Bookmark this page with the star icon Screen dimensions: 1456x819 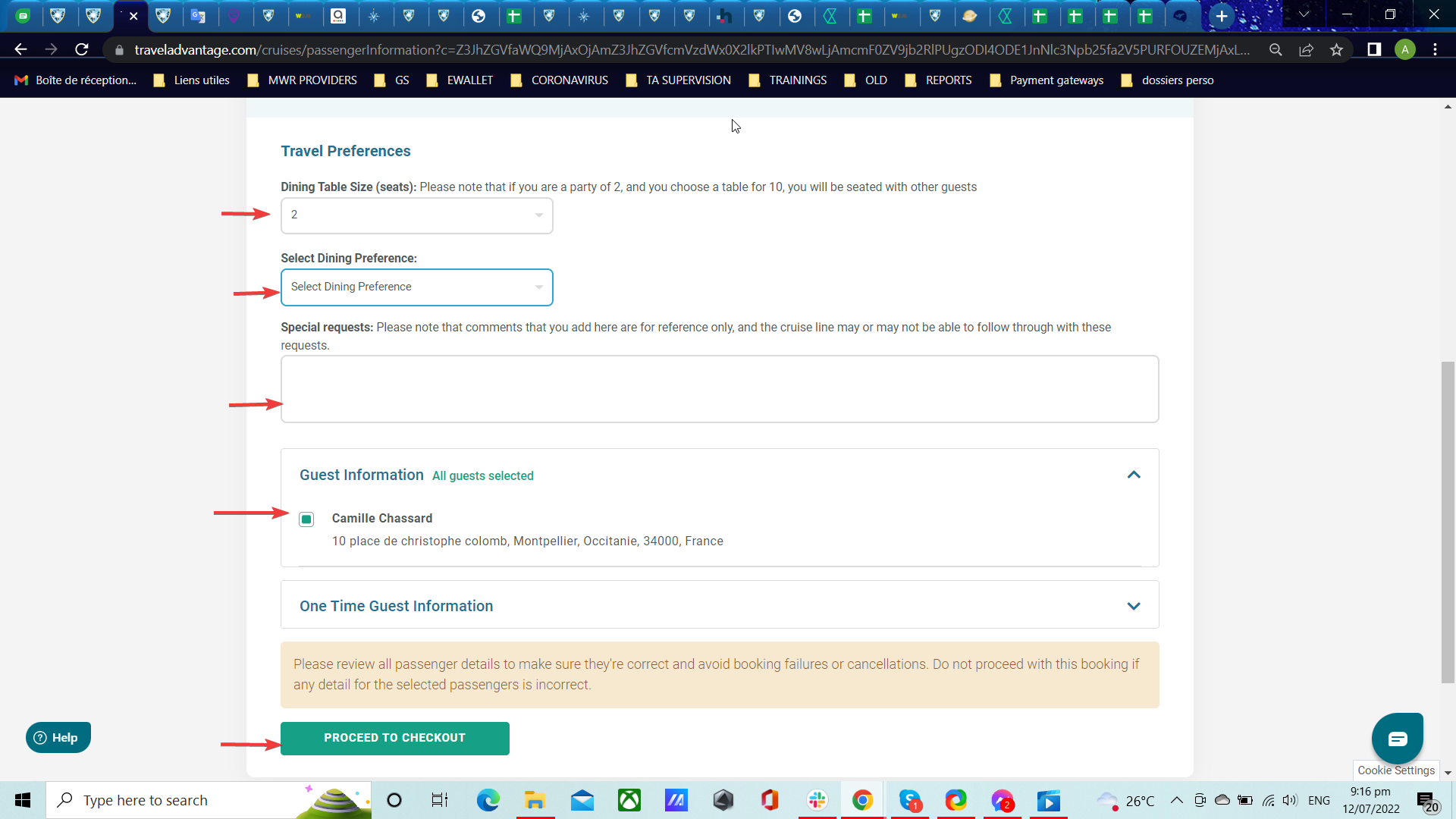[x=1336, y=50]
